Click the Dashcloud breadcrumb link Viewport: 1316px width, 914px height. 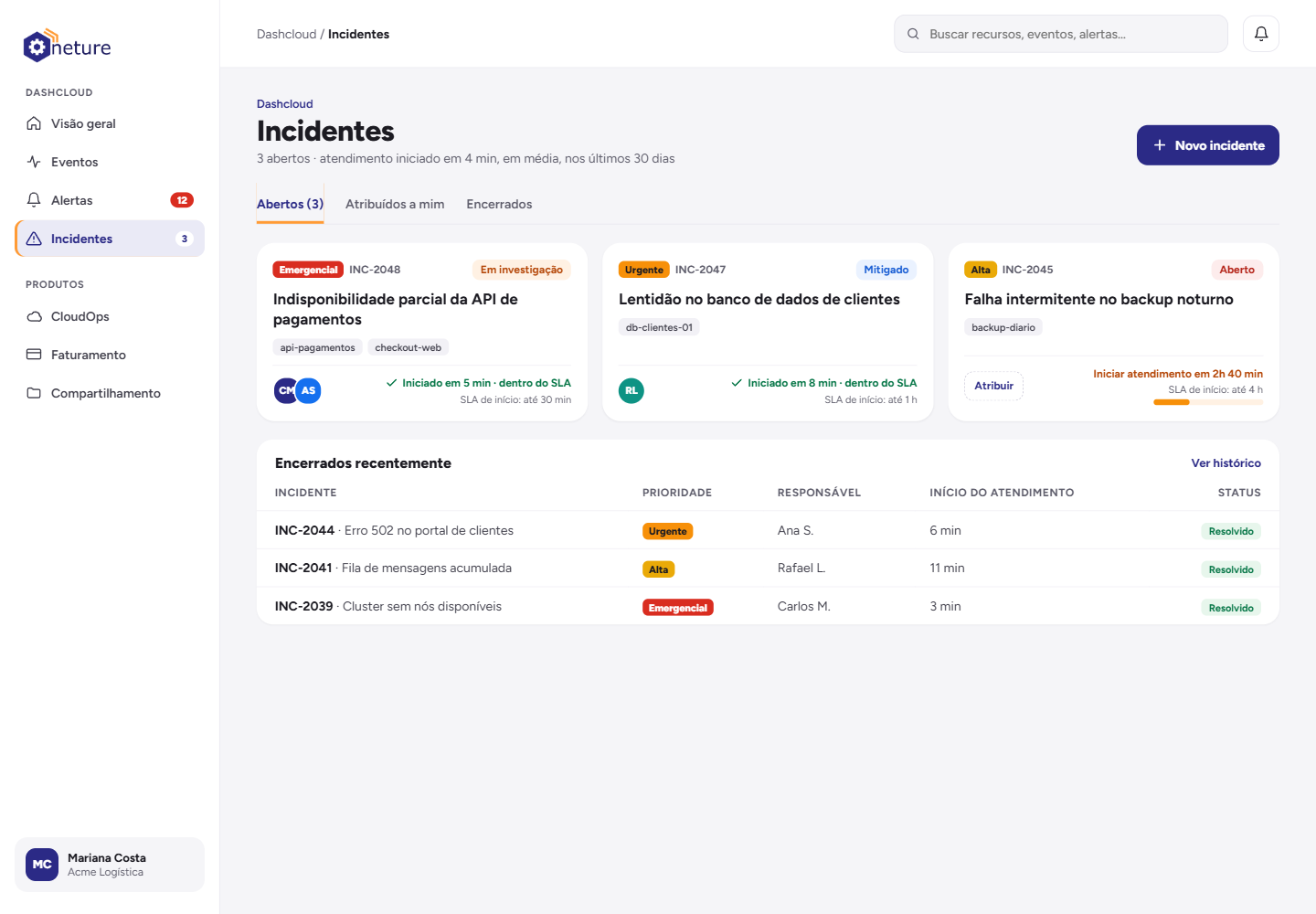coord(286,34)
